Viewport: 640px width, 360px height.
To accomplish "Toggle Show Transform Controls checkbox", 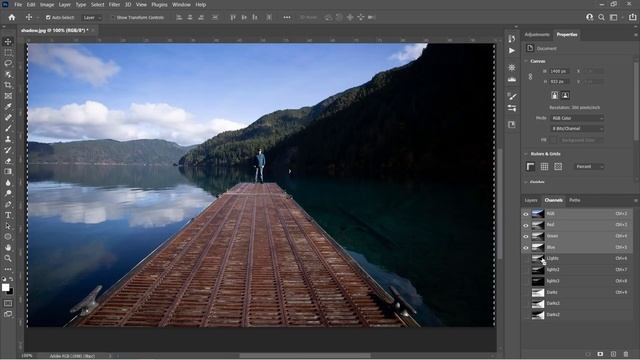I will pos(113,18).
